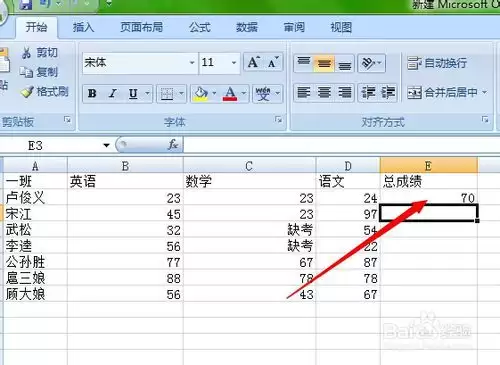The image size is (500, 365).
Task: Click inside the formula bar
Action: click(x=341, y=145)
